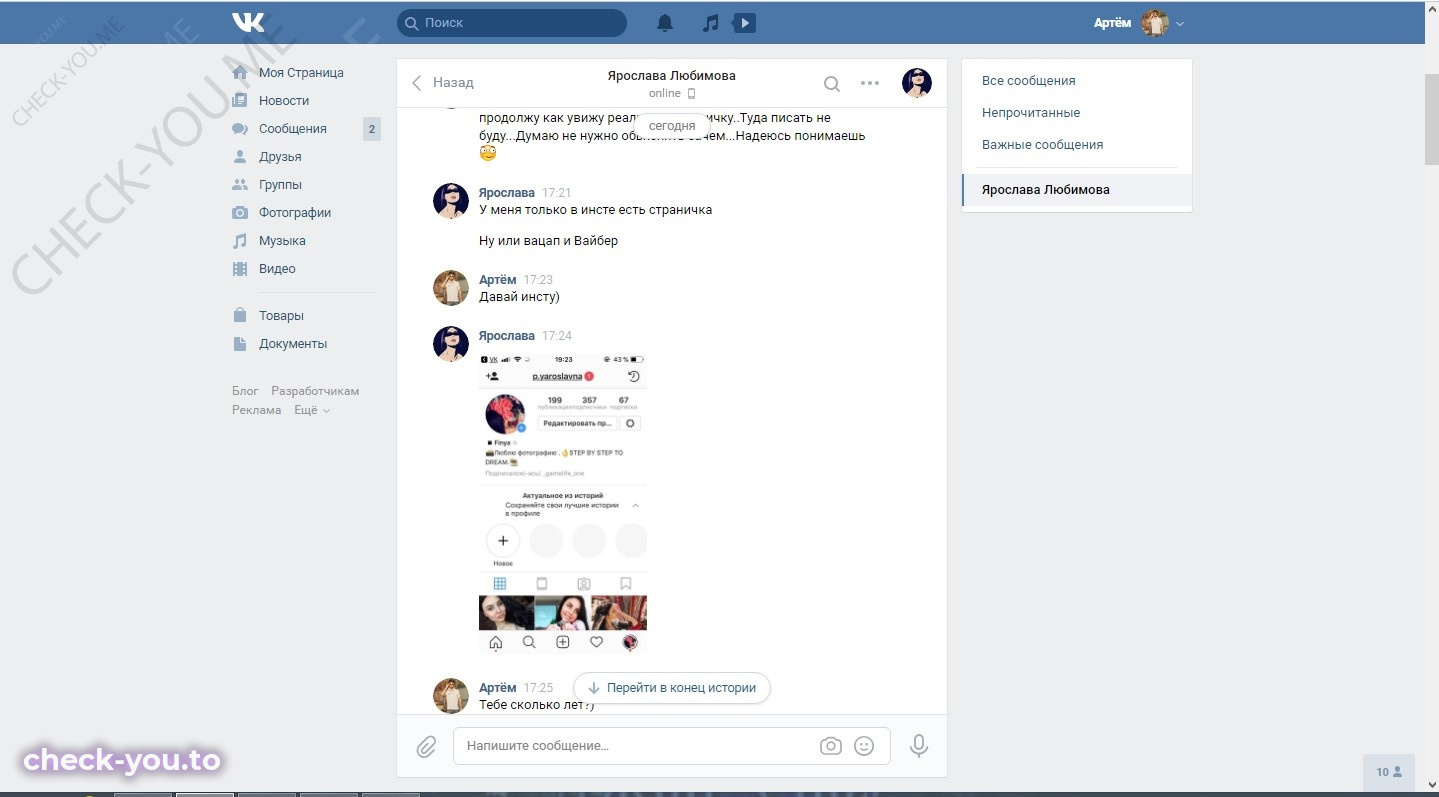Click Ярослава's name on the 17:21 message

507,192
